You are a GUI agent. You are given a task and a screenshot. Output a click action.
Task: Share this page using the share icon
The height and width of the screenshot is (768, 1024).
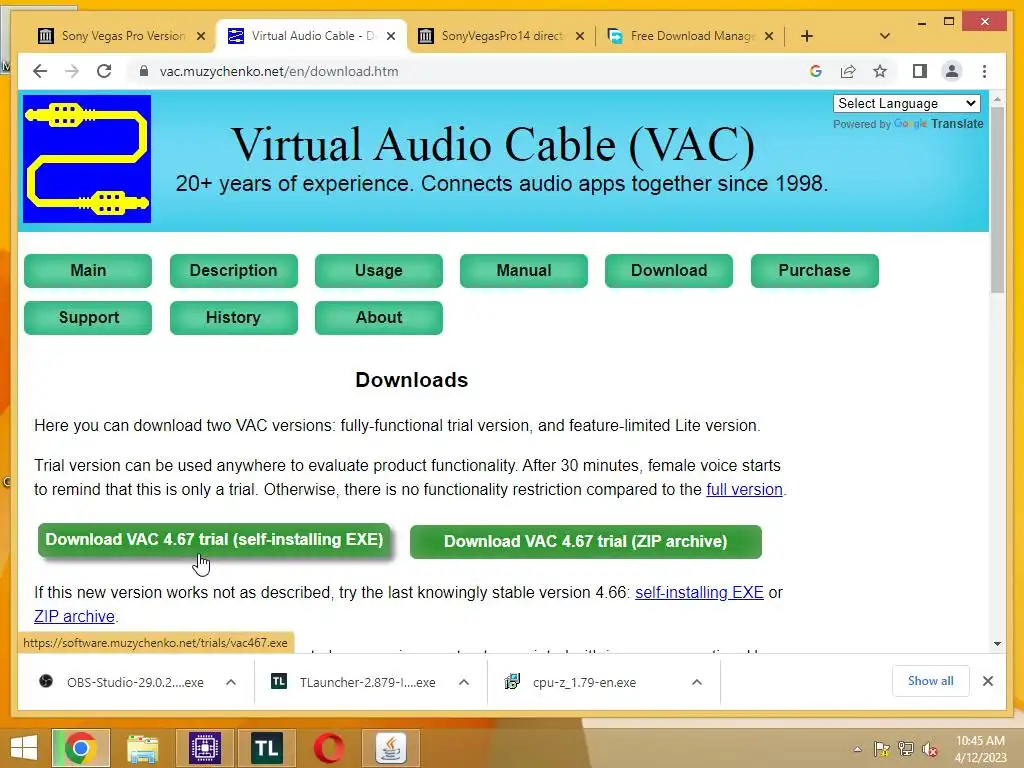[x=848, y=71]
